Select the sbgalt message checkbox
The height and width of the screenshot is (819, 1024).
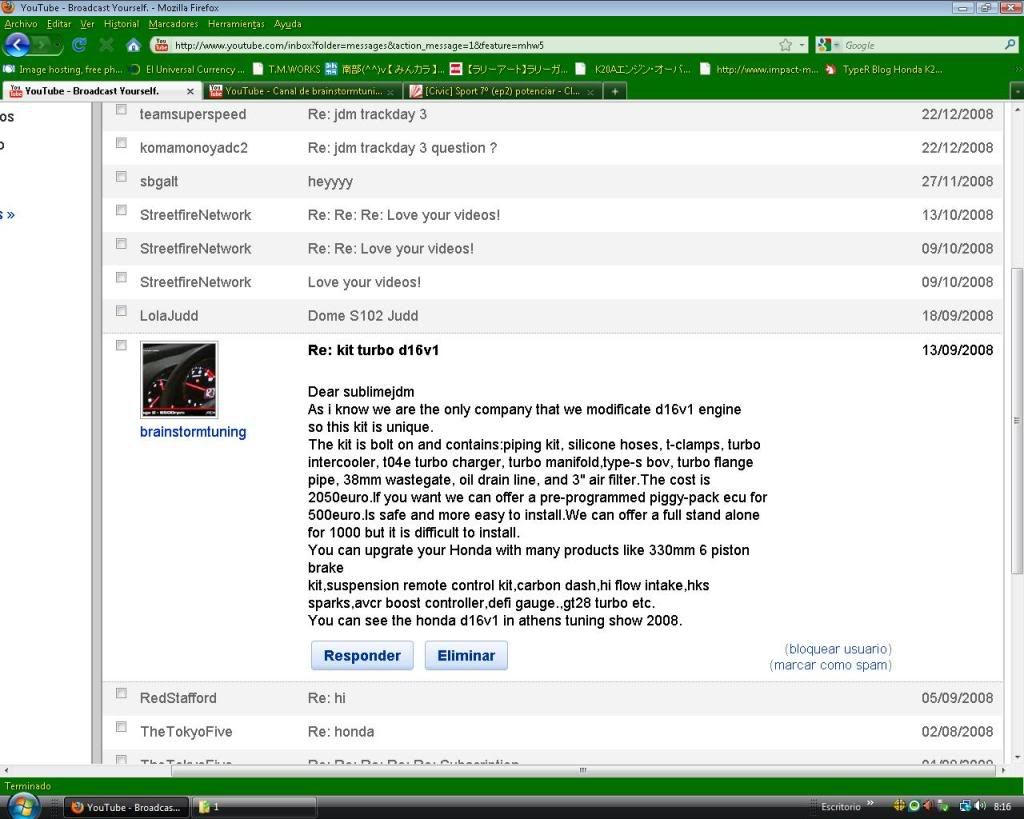click(x=121, y=176)
